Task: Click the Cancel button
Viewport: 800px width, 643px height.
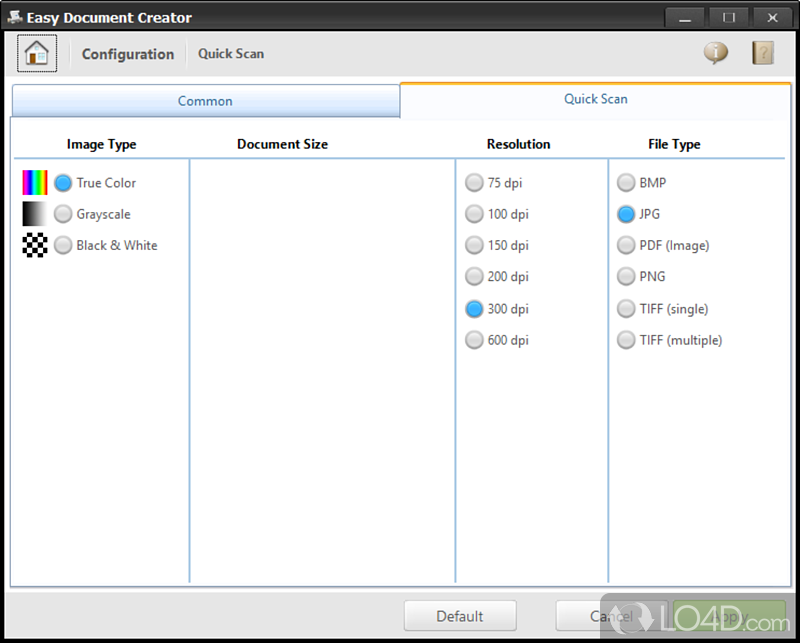Action: point(611,616)
